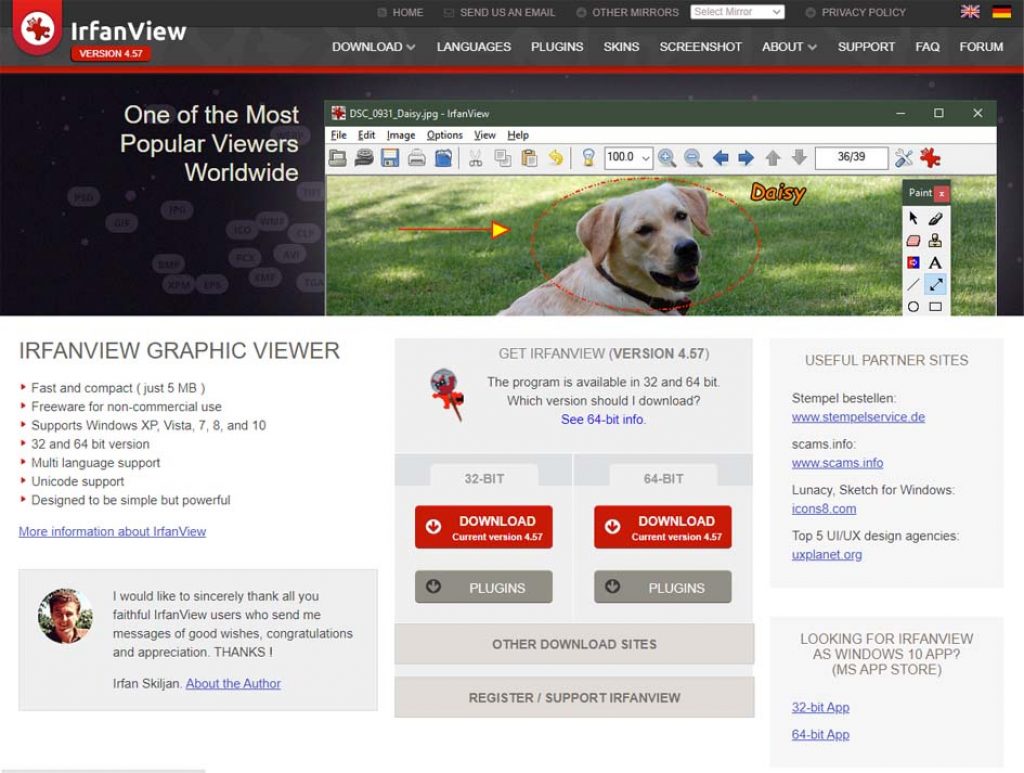The image size is (1024, 773).
Task: Click the blue icon between Print and Cut
Action: coord(443,158)
